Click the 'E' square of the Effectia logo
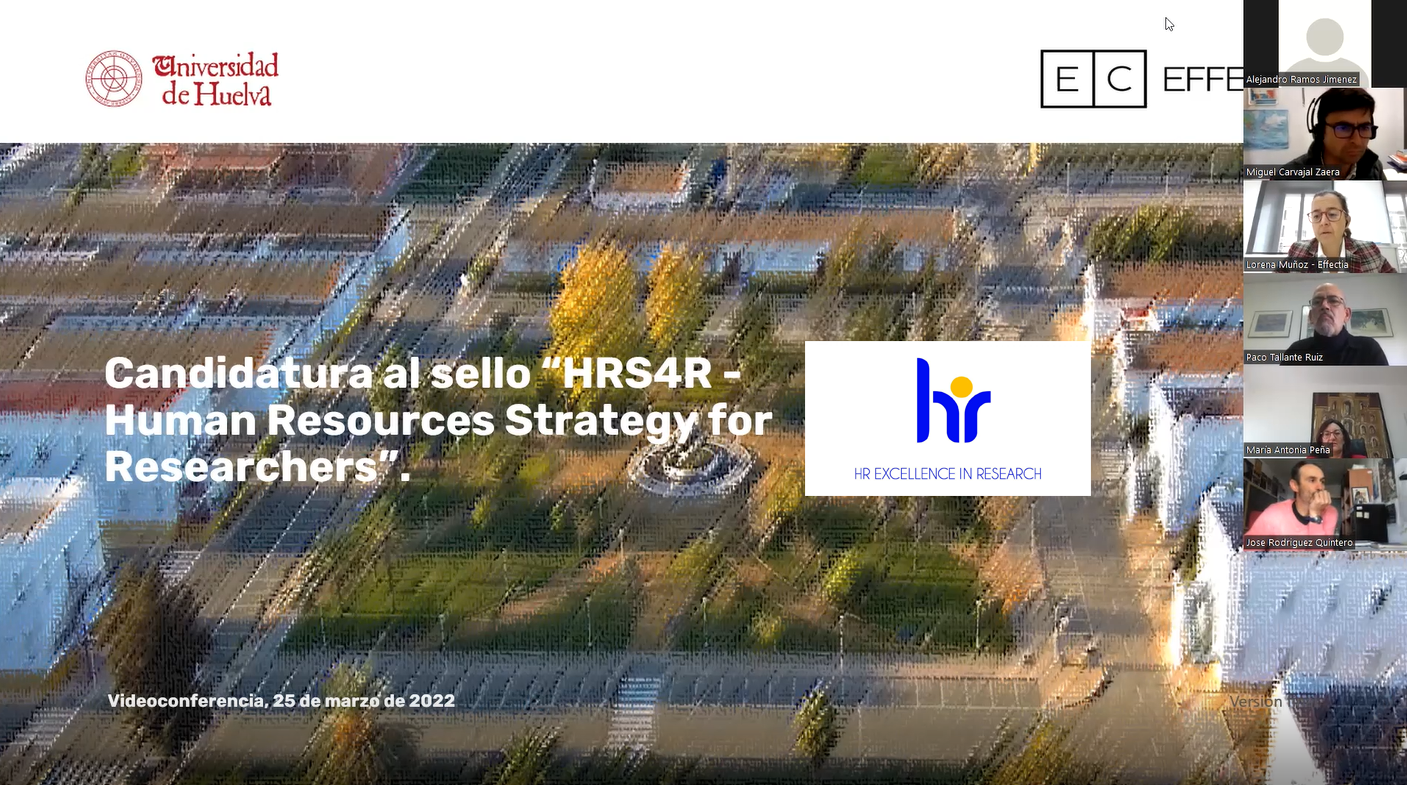The image size is (1407, 785). pyautogui.click(x=1066, y=78)
